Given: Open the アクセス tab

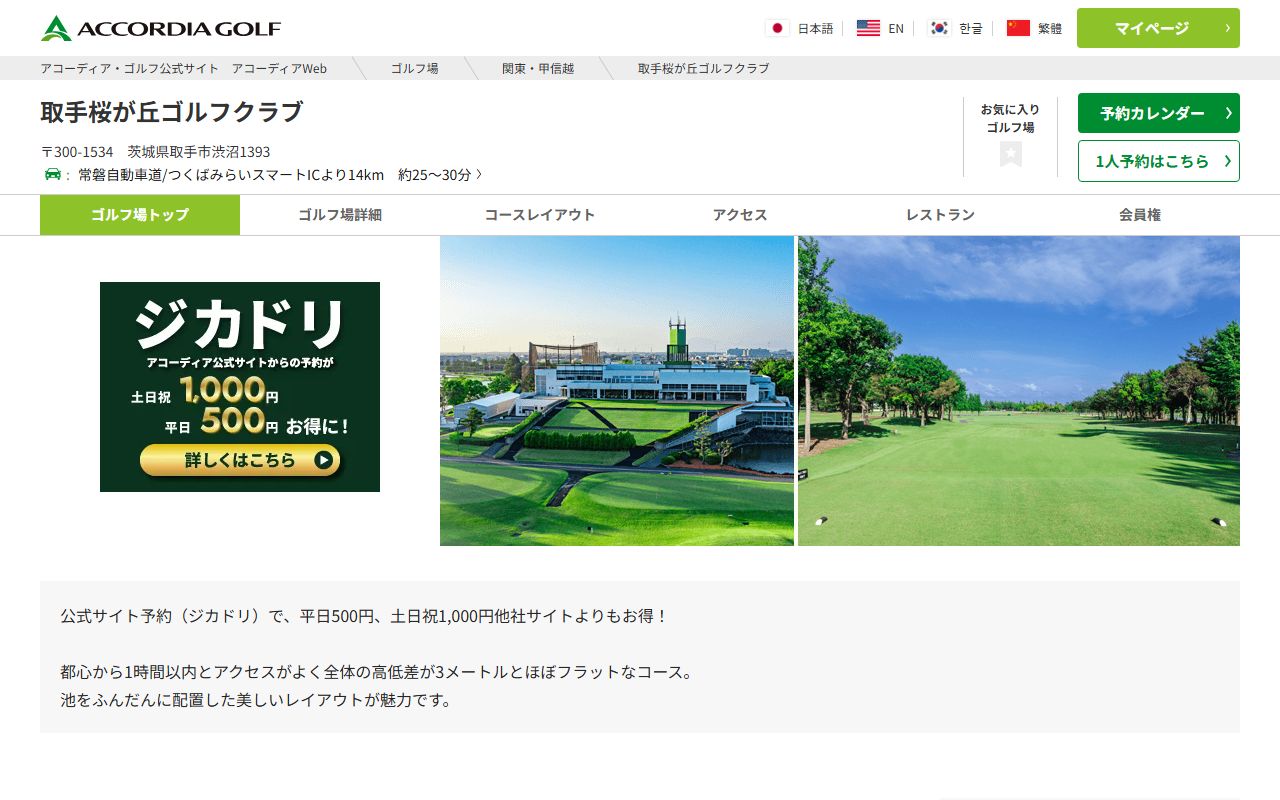Looking at the screenshot, I should [x=740, y=215].
